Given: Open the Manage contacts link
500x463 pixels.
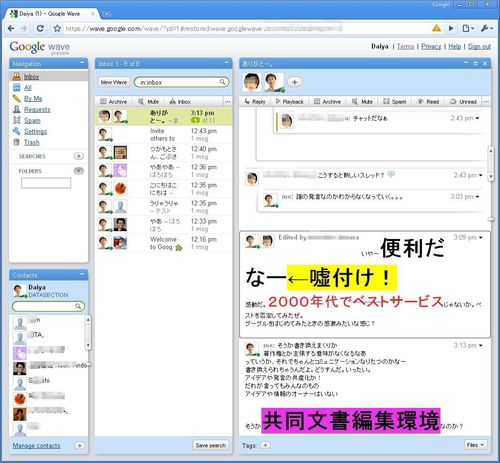Looking at the screenshot, I should pyautogui.click(x=36, y=445).
